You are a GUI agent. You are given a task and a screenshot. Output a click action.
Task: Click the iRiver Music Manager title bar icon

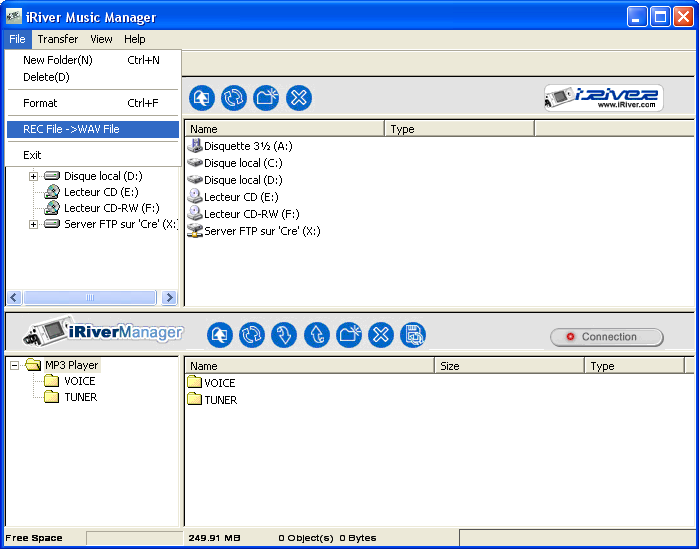[14, 17]
